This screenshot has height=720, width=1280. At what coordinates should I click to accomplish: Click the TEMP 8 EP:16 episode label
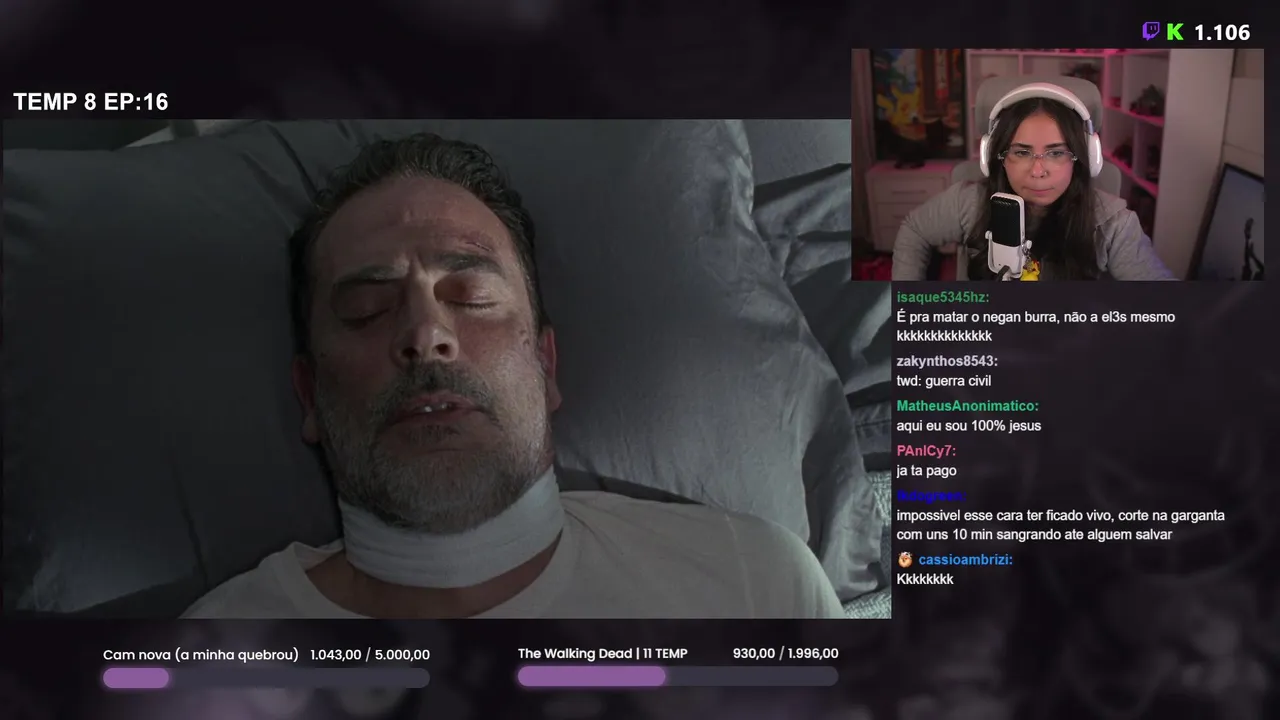point(91,102)
